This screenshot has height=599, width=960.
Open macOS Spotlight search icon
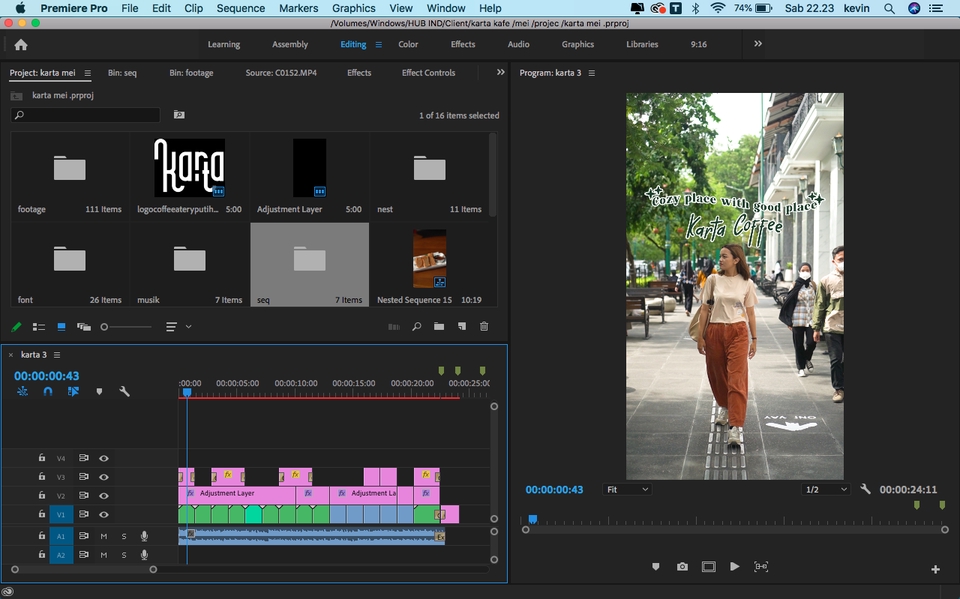point(889,9)
